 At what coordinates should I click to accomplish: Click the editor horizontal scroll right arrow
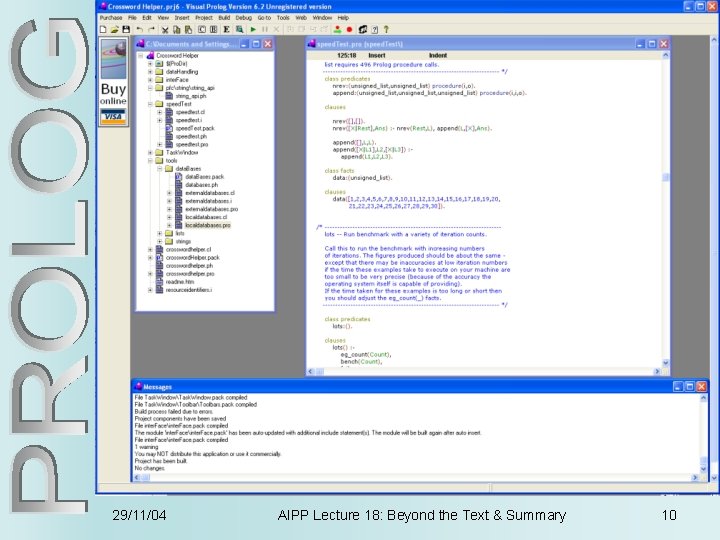point(657,371)
